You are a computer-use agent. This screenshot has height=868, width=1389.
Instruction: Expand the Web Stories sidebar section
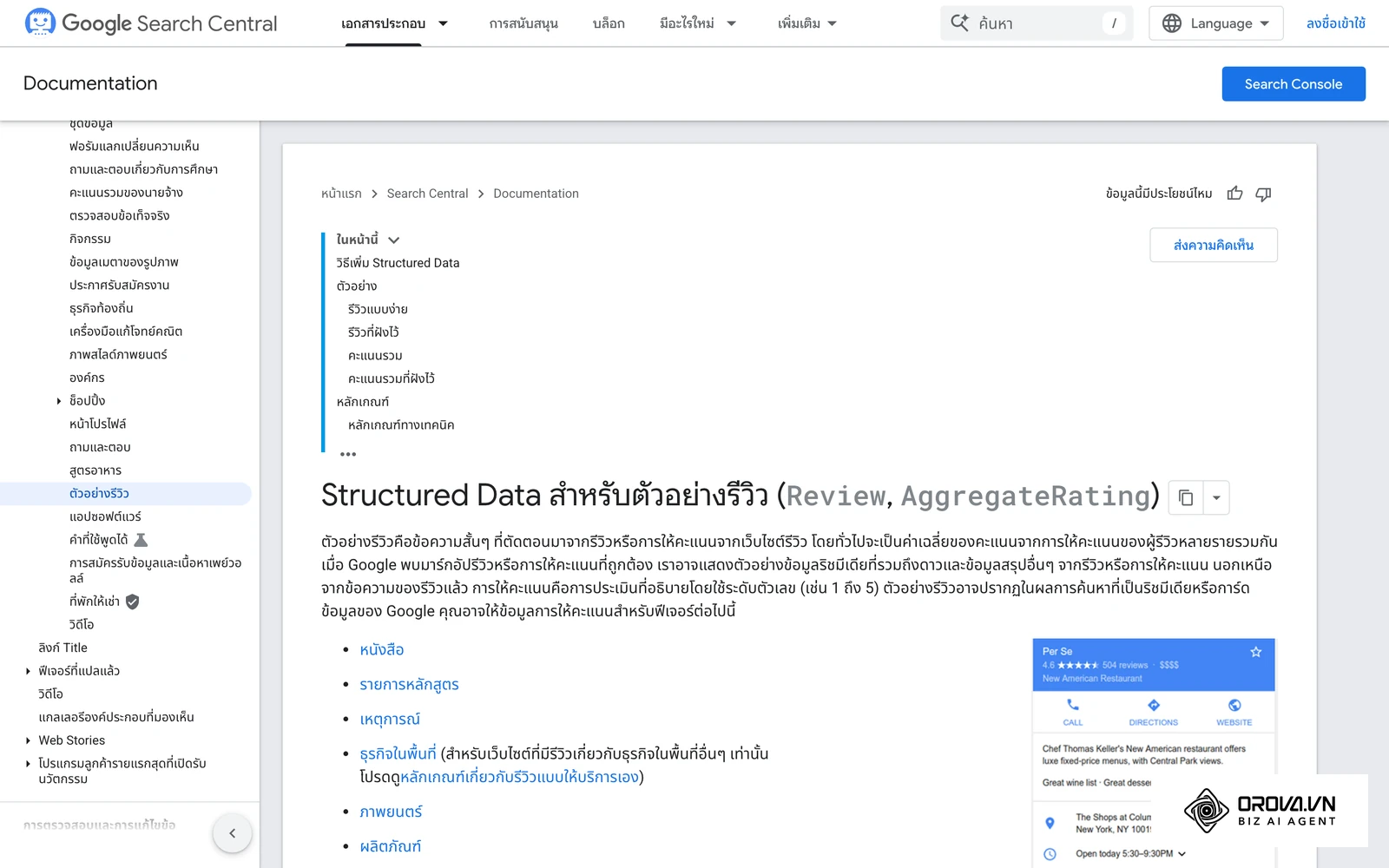(28, 740)
